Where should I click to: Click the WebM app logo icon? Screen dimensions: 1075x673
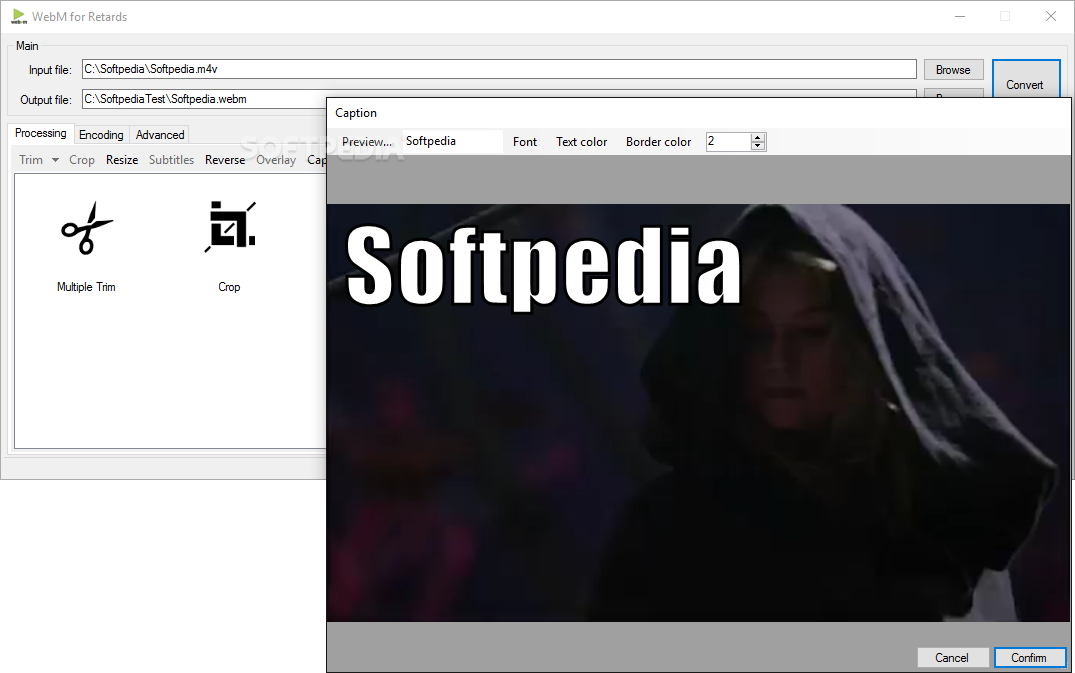tap(19, 16)
